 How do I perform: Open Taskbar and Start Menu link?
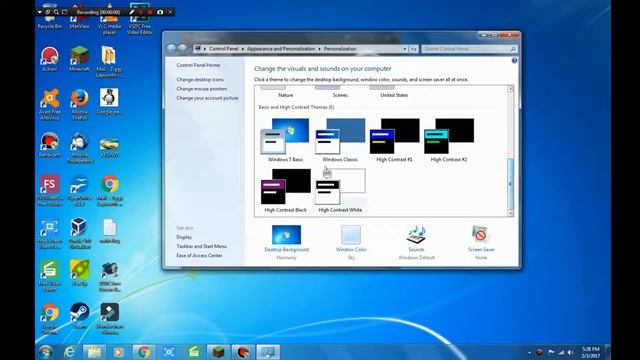click(x=202, y=246)
